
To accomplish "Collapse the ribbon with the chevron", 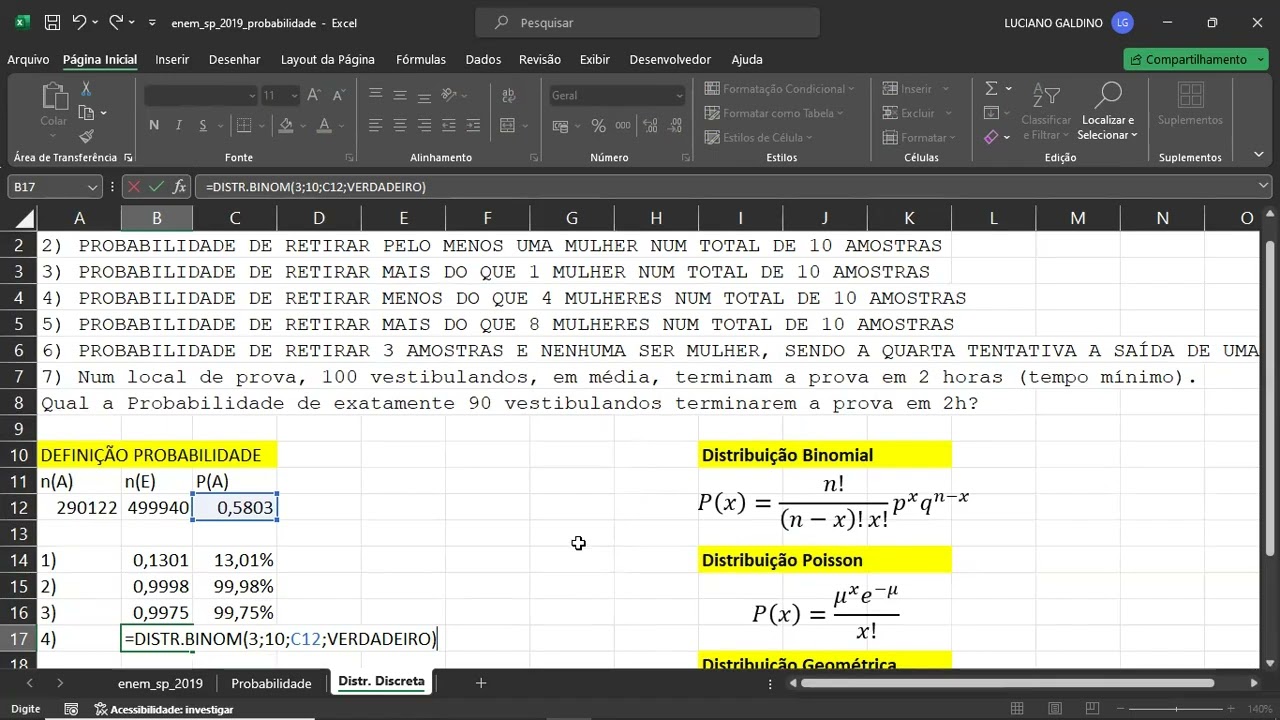I will 1258,156.
